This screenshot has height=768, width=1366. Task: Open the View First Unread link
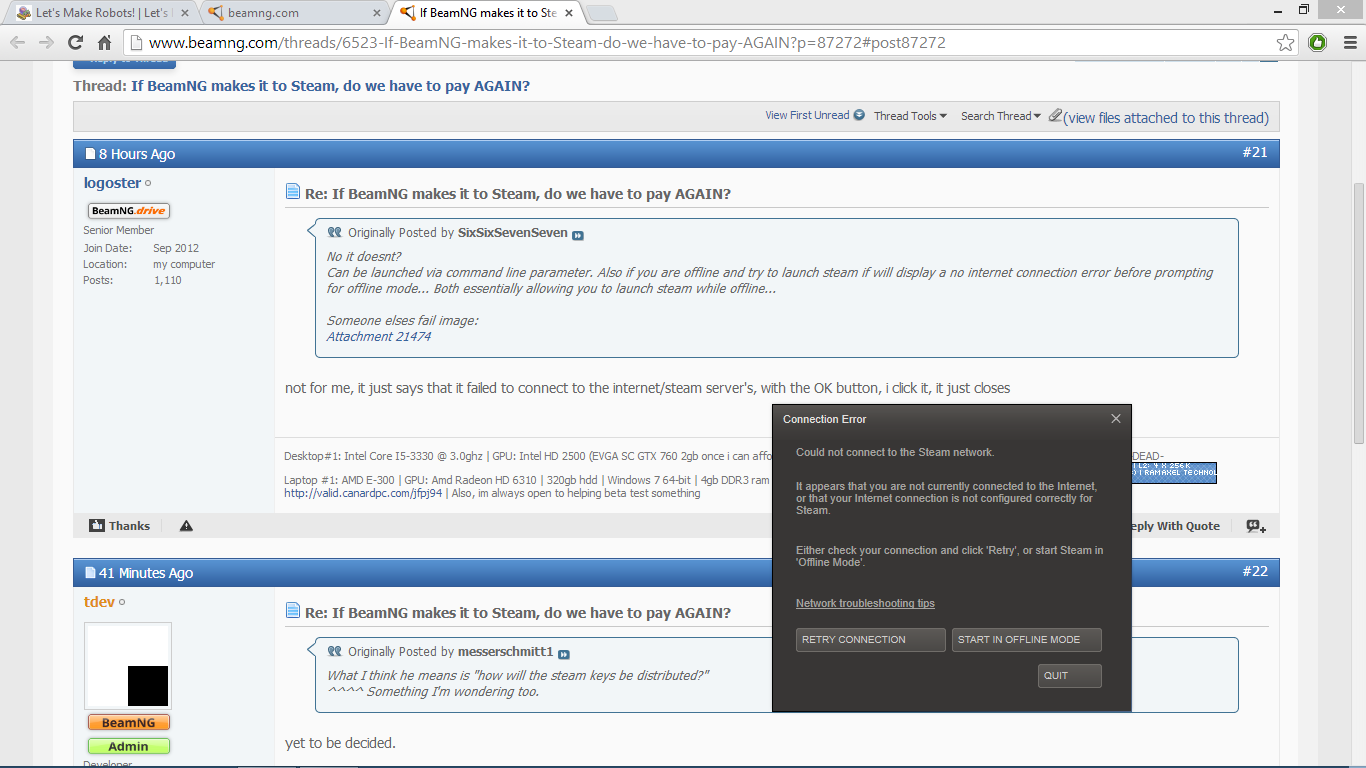[807, 115]
